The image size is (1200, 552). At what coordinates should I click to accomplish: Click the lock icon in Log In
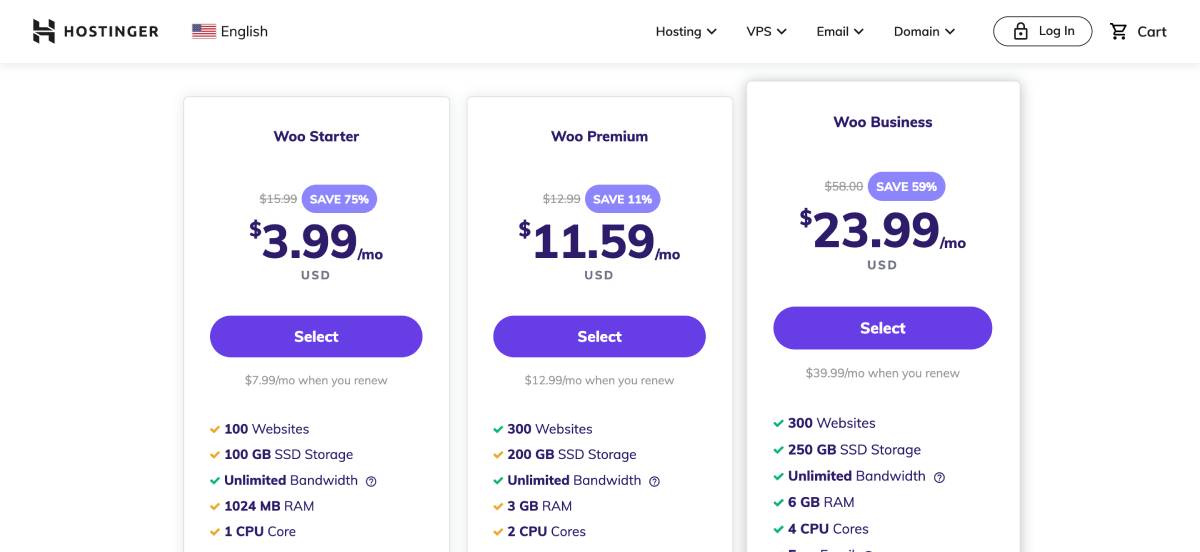(1020, 31)
